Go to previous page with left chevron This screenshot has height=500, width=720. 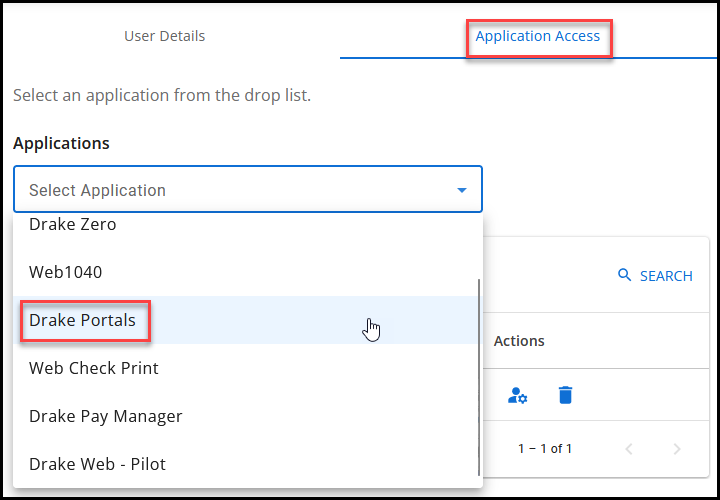point(629,449)
